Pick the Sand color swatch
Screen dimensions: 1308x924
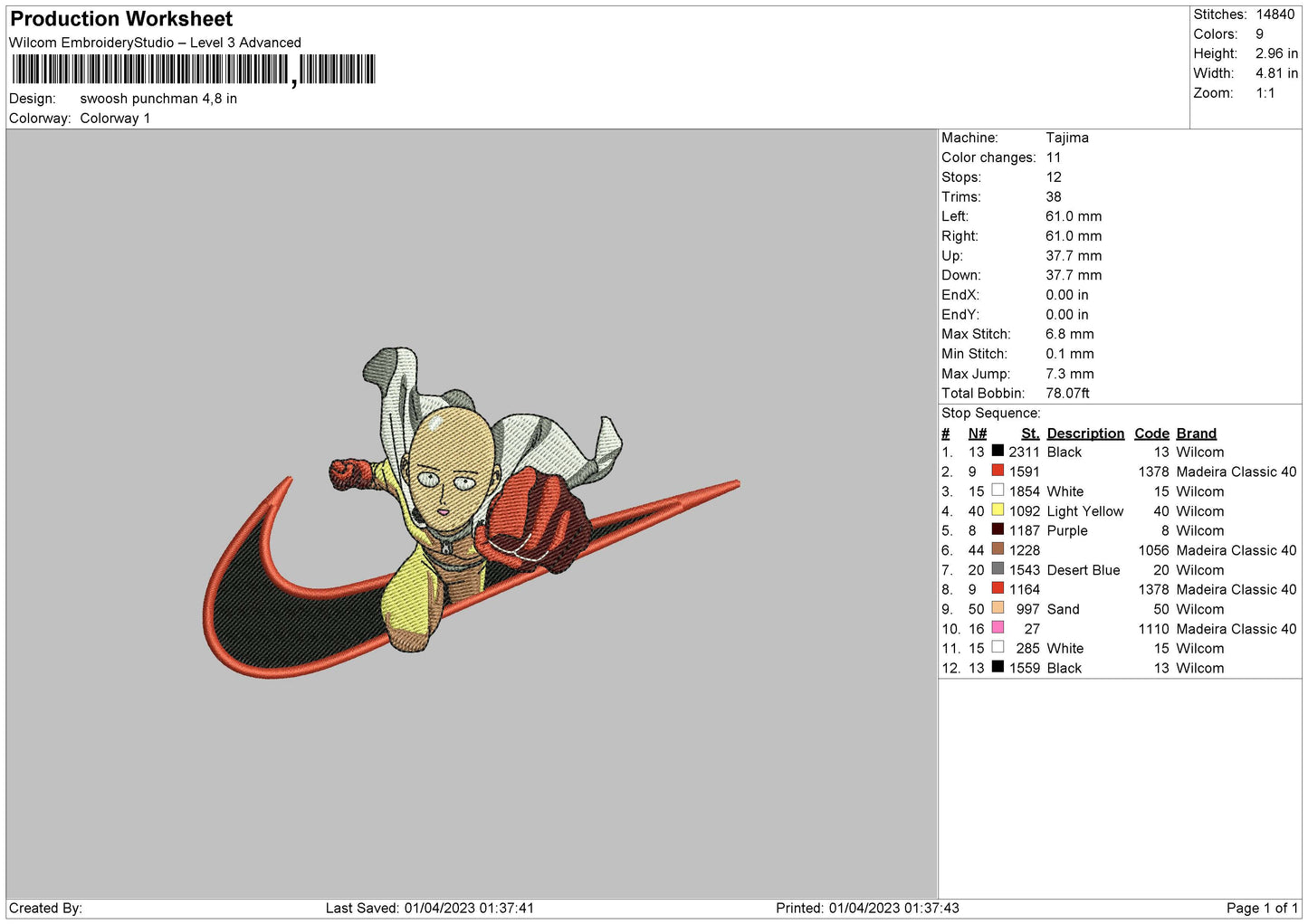point(998,608)
